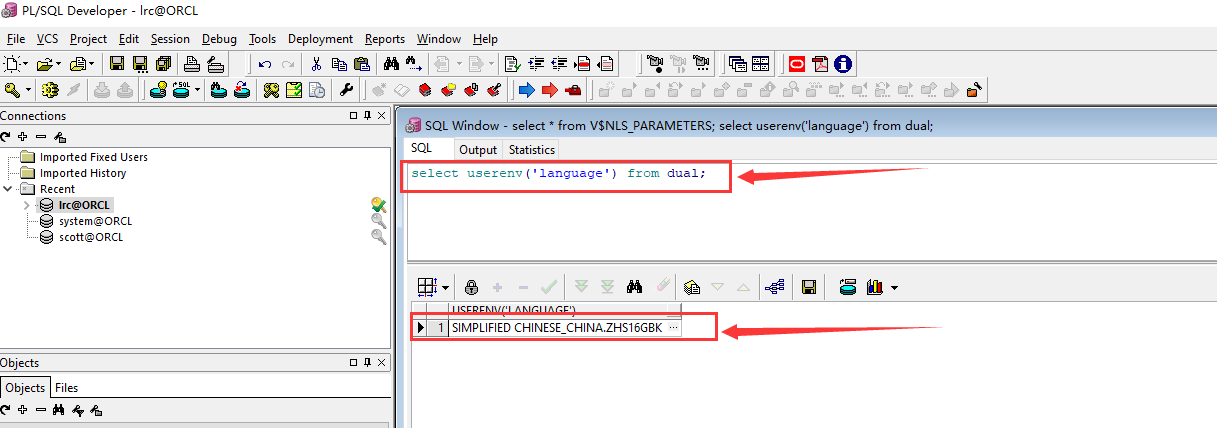This screenshot has width=1217, height=428.
Task: Open the Project menu
Action: pyautogui.click(x=88, y=39)
